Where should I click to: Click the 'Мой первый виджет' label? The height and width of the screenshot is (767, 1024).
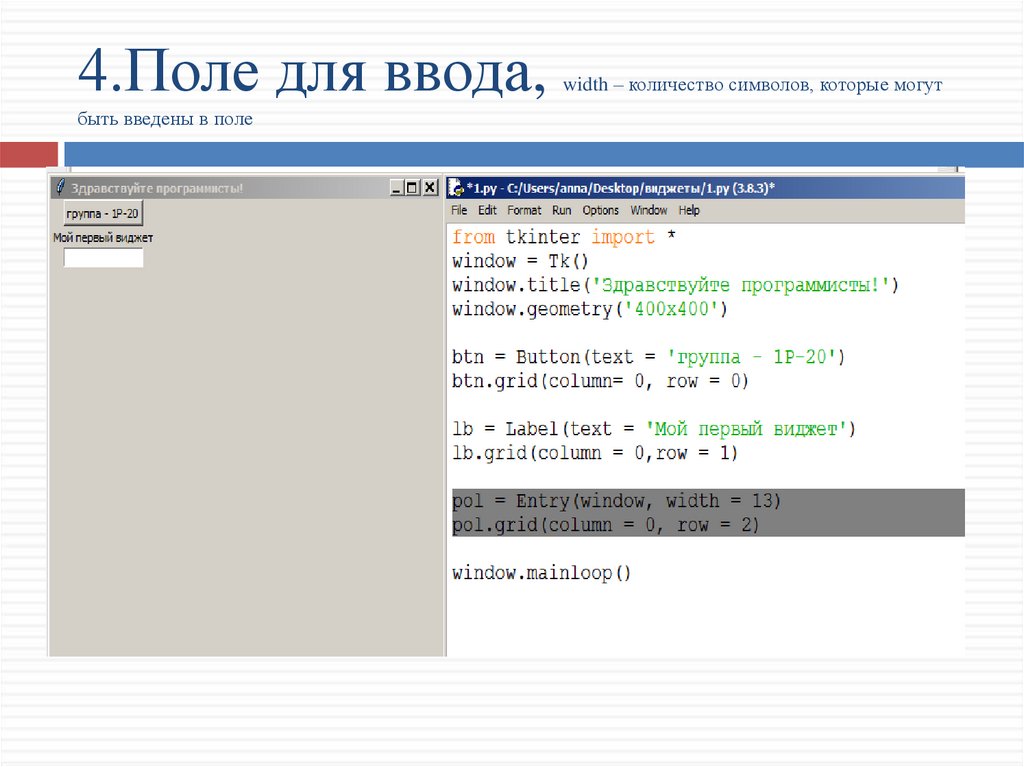point(103,238)
